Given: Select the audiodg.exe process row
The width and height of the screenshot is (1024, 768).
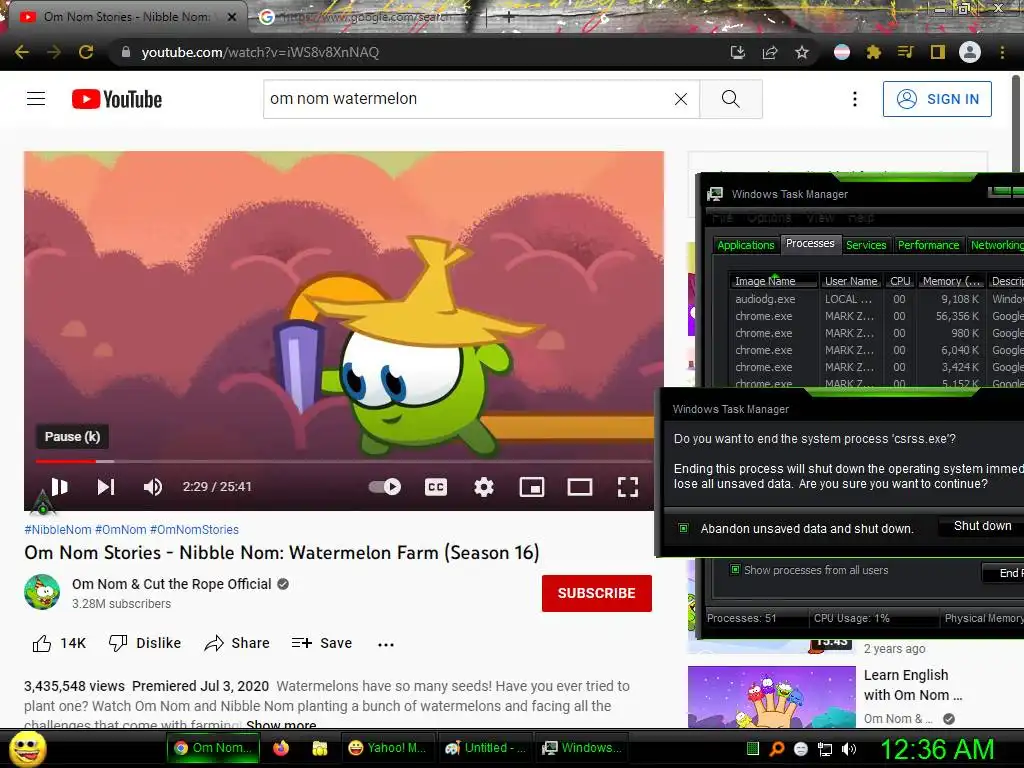Looking at the screenshot, I should (876, 299).
